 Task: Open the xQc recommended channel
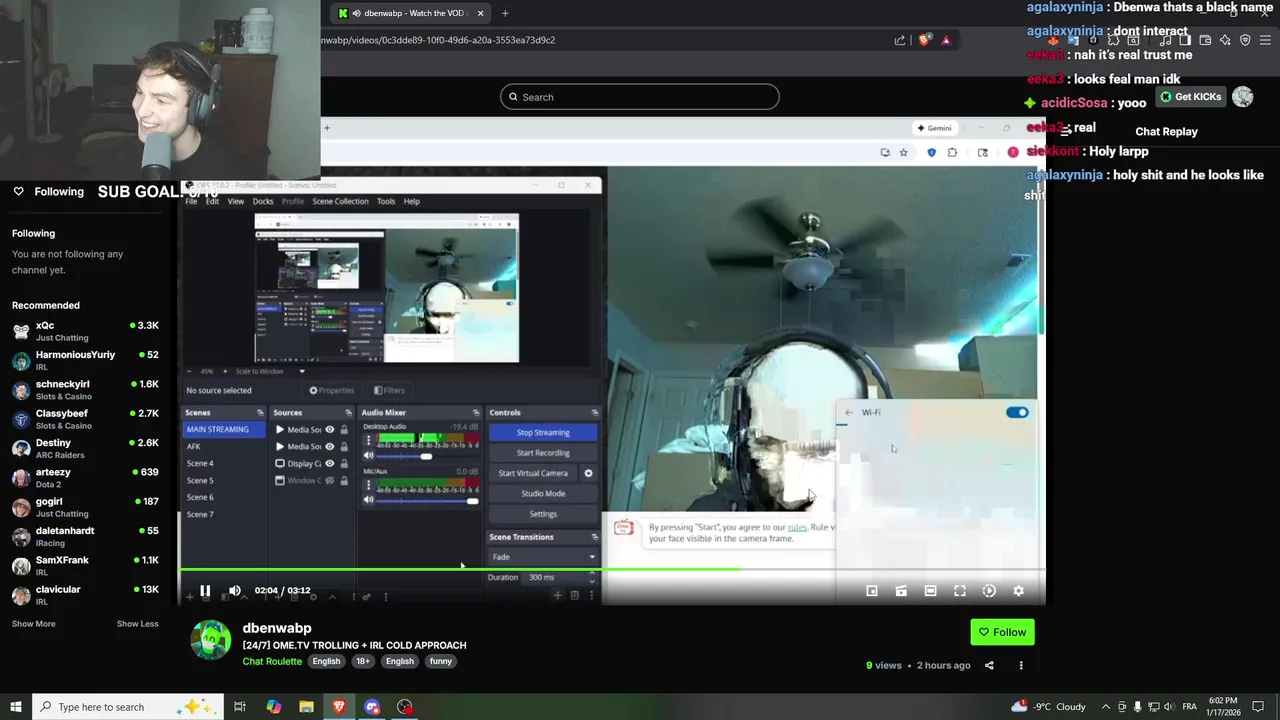coord(85,331)
